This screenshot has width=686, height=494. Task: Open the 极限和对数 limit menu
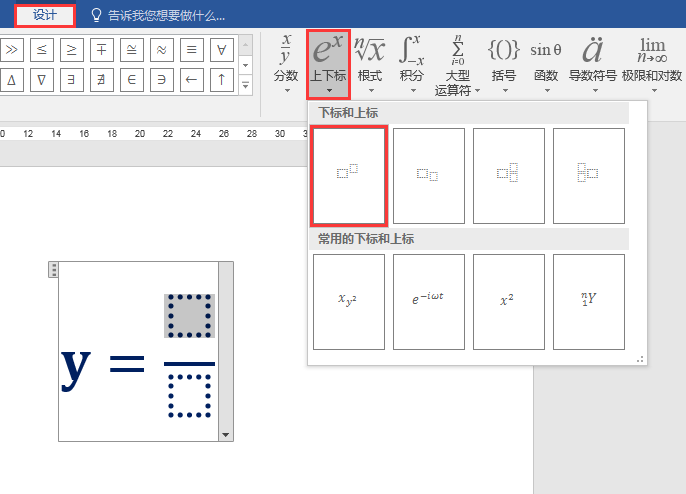(x=652, y=64)
